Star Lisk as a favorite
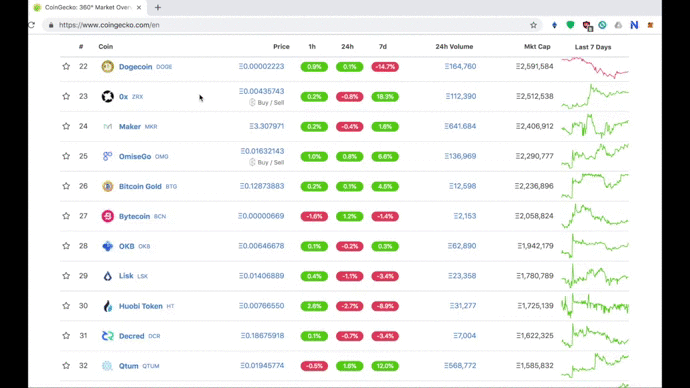The height and width of the screenshot is (388, 690). click(66, 276)
